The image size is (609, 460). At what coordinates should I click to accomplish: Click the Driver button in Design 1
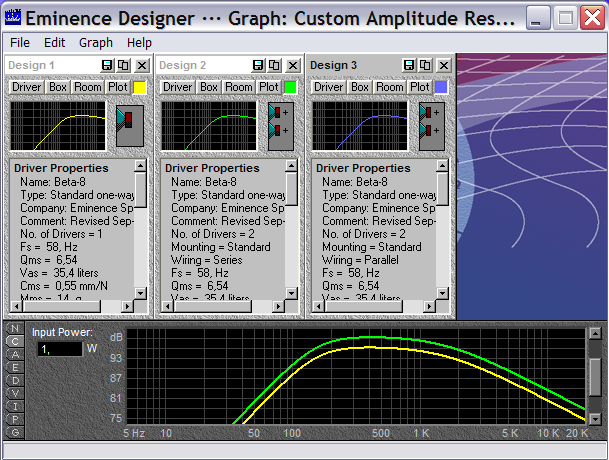[26, 87]
